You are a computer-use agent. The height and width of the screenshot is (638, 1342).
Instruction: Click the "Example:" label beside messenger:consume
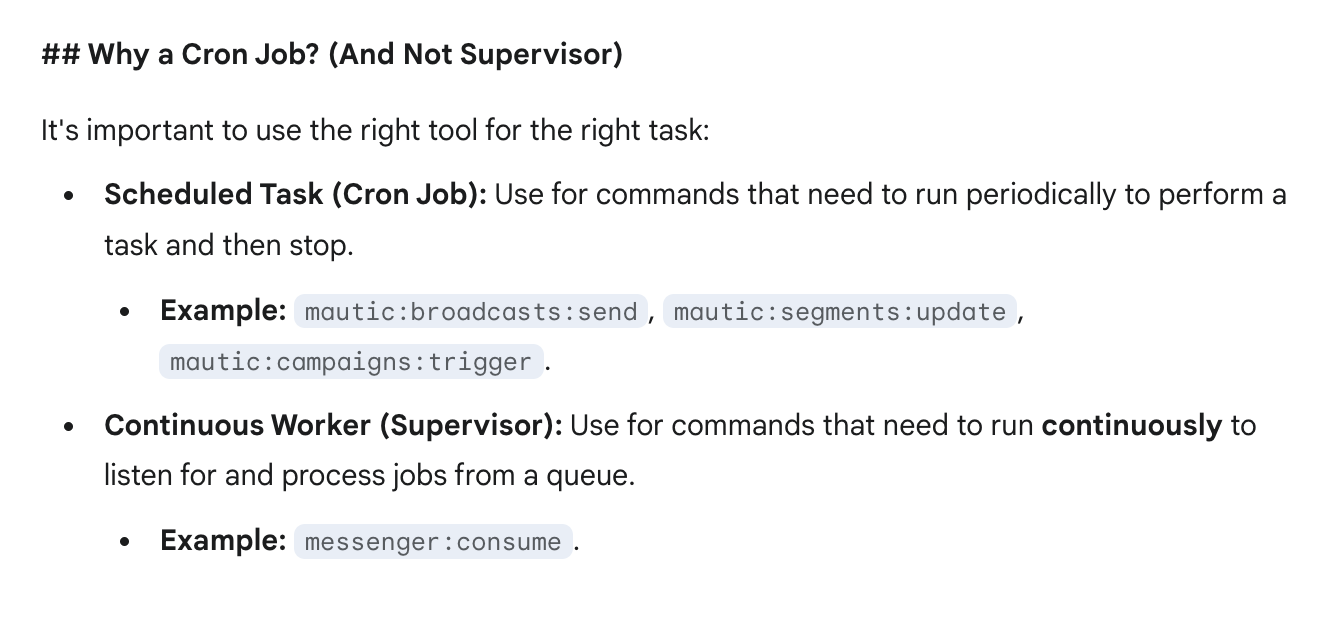tap(223, 541)
